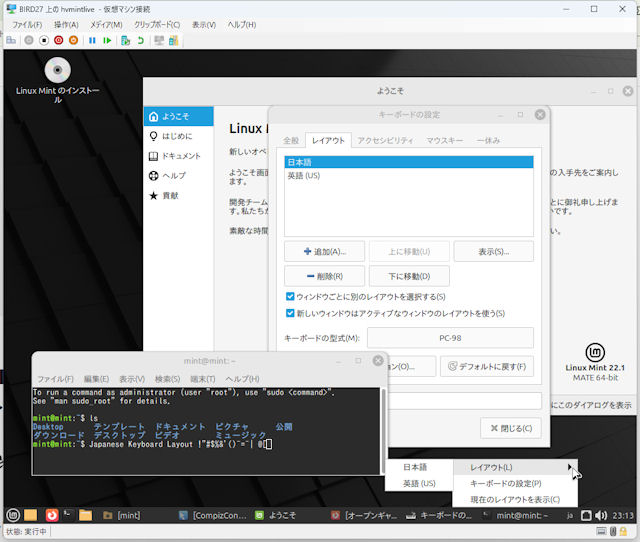
Task: Click the 追加(A)... button
Action: point(324,251)
